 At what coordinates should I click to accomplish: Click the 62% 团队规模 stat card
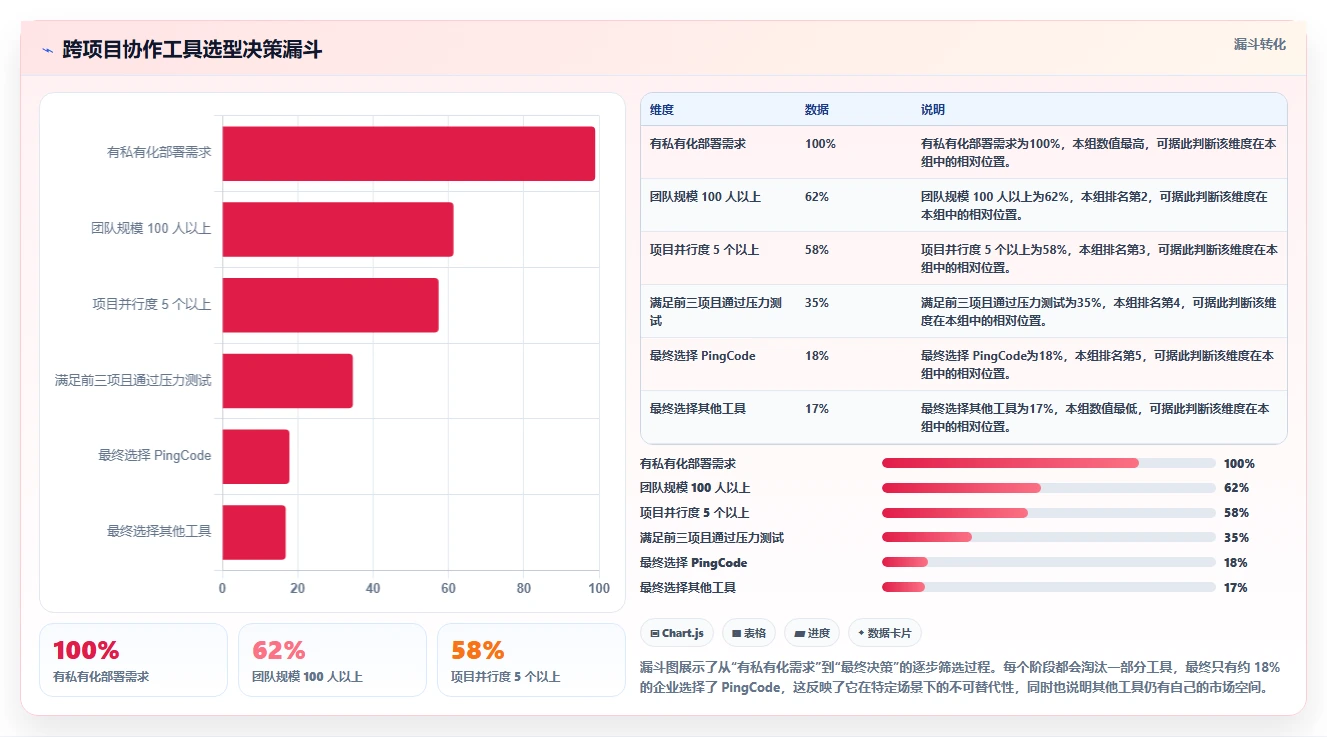pos(332,660)
